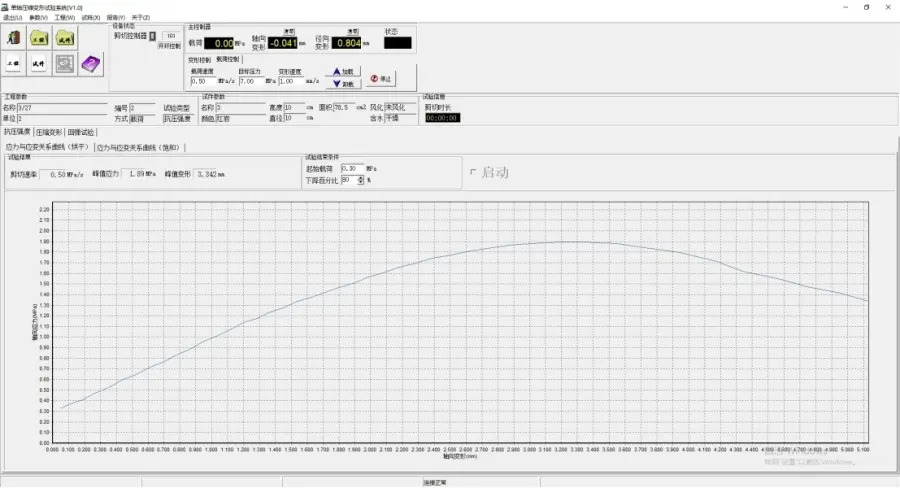Click the 开环控制 button
Screen dimensions: 900x488
click(169, 46)
